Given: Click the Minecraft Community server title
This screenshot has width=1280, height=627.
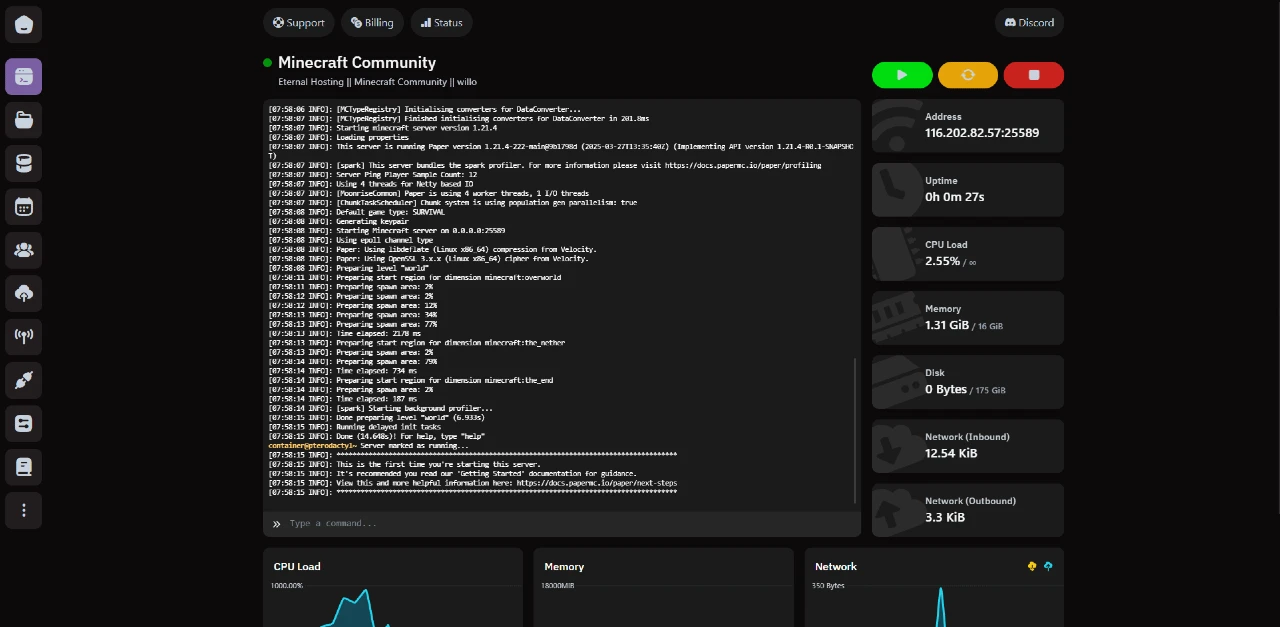Looking at the screenshot, I should (x=357, y=62).
